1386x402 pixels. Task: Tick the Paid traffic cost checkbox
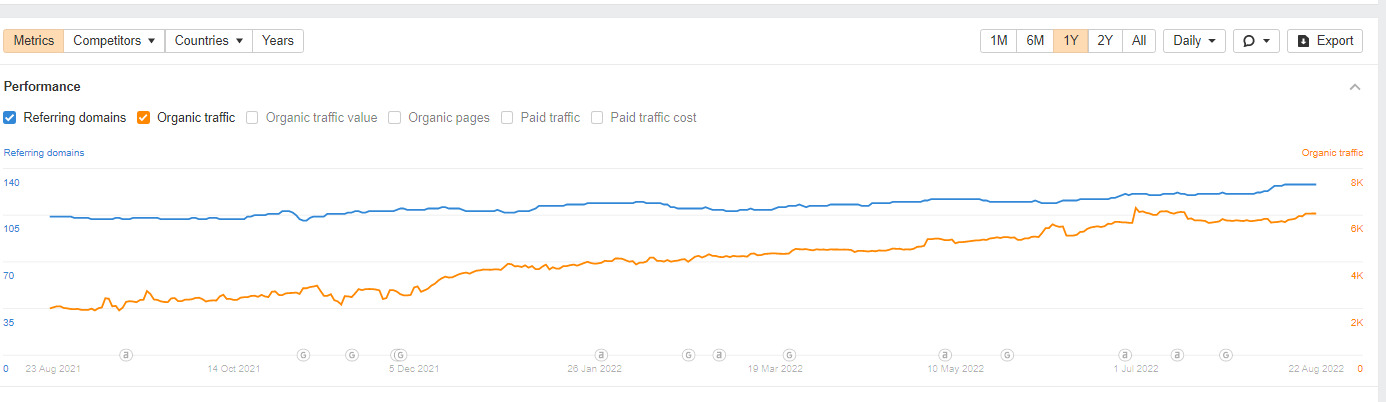(x=597, y=117)
